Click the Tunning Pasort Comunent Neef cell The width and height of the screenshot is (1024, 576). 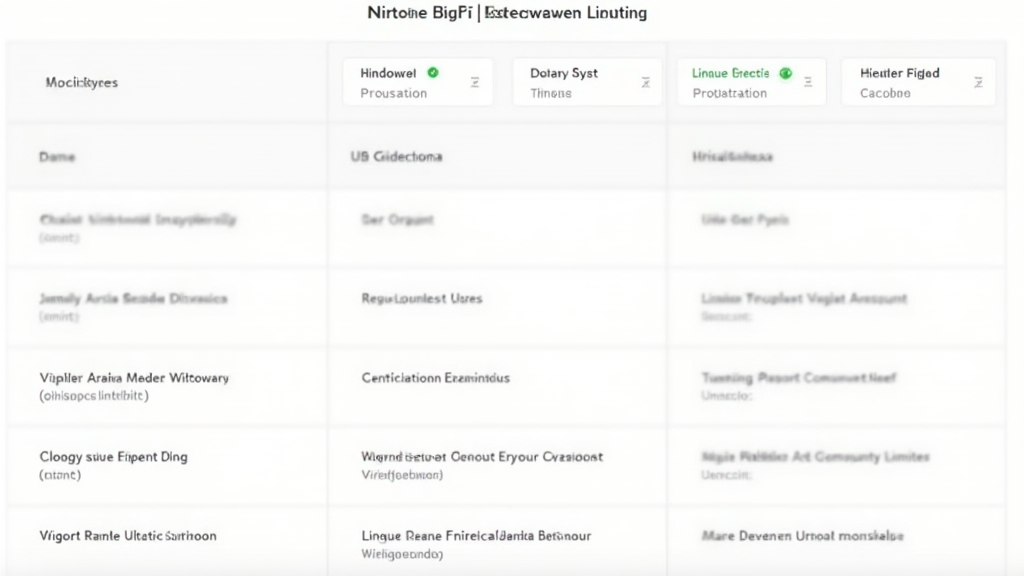pos(798,378)
